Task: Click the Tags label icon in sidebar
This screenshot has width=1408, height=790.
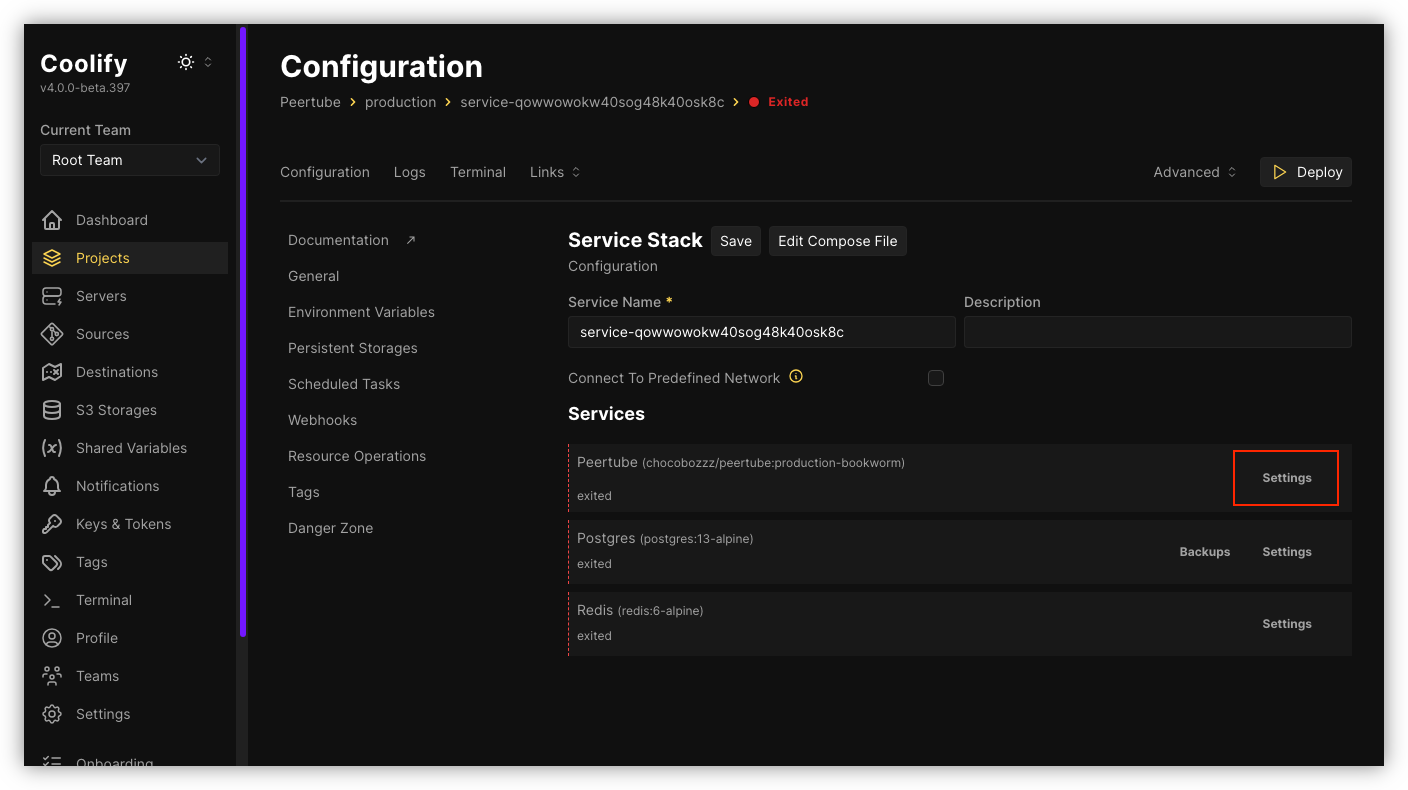Action: 52,562
